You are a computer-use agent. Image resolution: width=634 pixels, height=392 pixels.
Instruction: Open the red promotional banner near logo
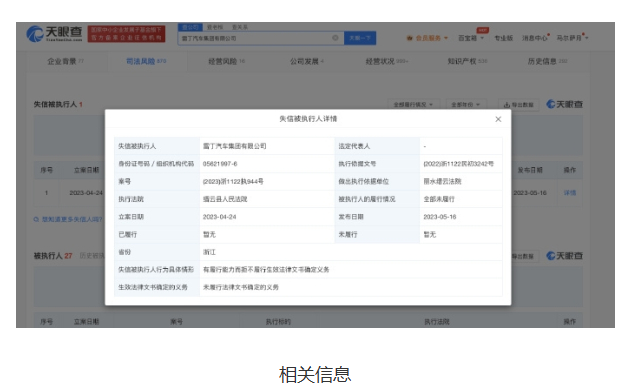[x=127, y=34]
